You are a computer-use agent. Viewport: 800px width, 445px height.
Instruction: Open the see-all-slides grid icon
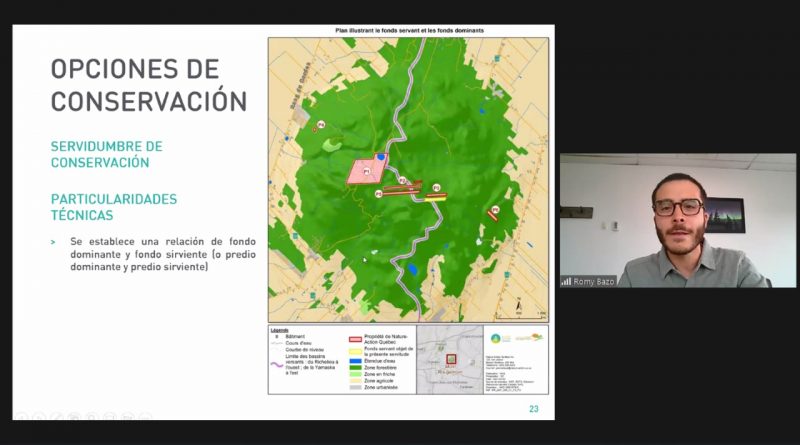pyautogui.click(x=73, y=416)
